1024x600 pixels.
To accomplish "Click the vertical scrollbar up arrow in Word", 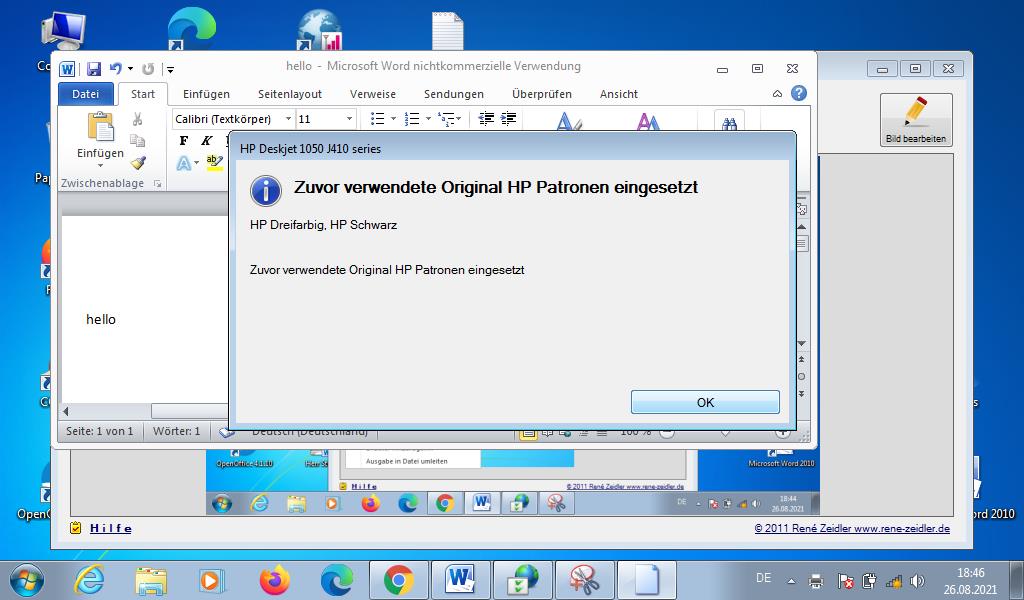I will point(802,227).
